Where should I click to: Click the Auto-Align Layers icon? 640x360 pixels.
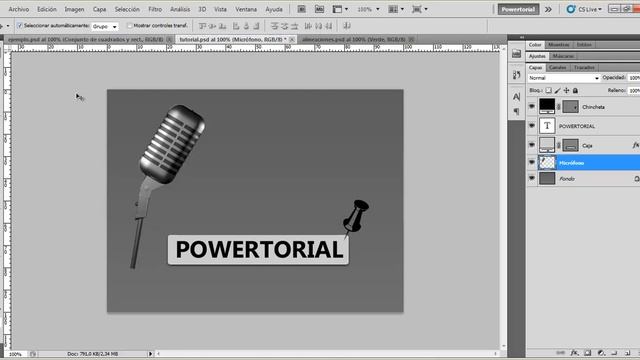coord(347,26)
